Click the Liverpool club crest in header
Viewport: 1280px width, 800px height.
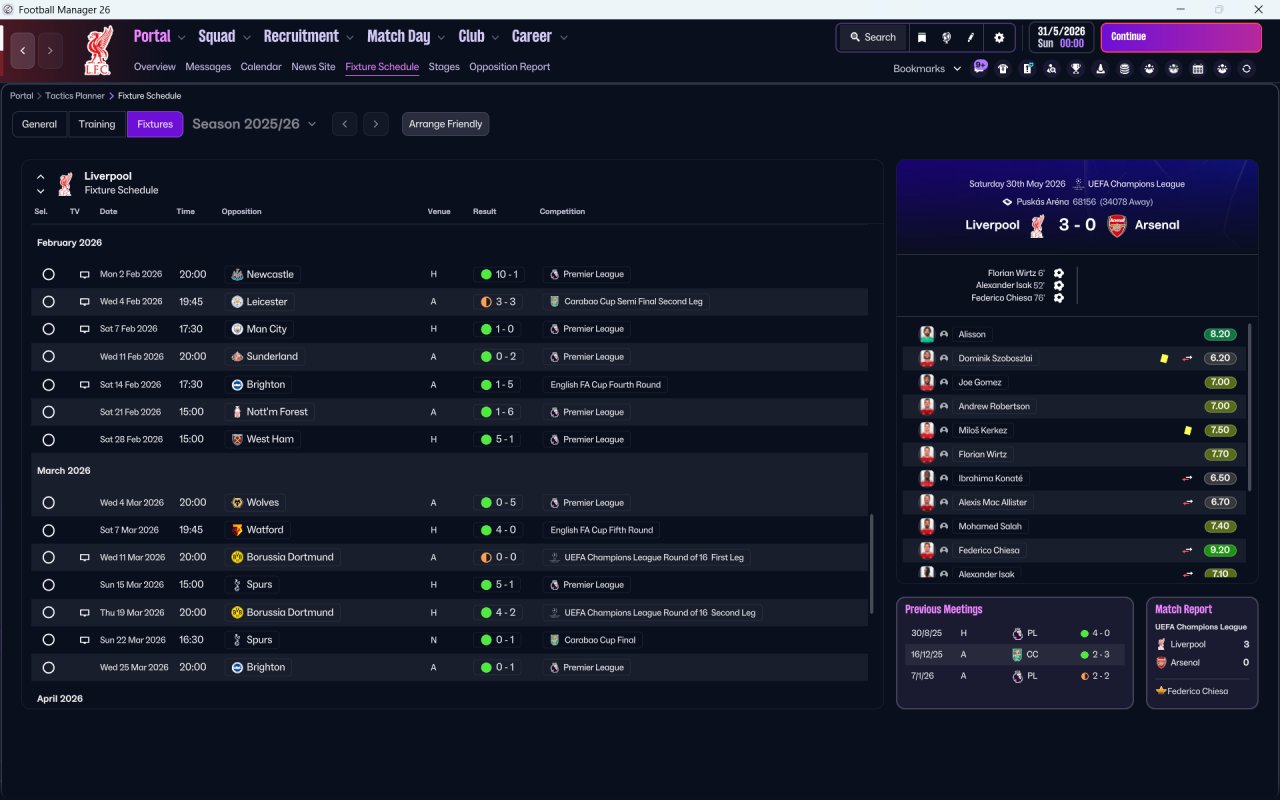pos(98,51)
